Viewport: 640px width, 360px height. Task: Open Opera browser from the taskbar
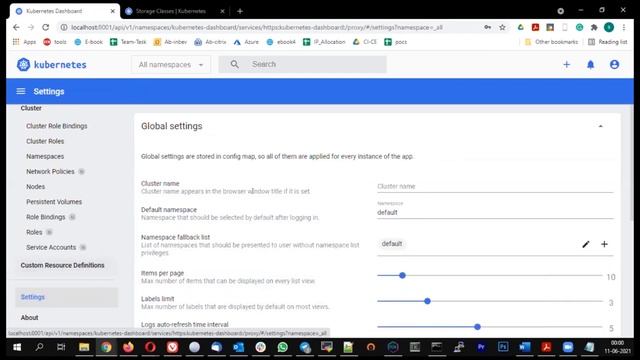pos(150,347)
